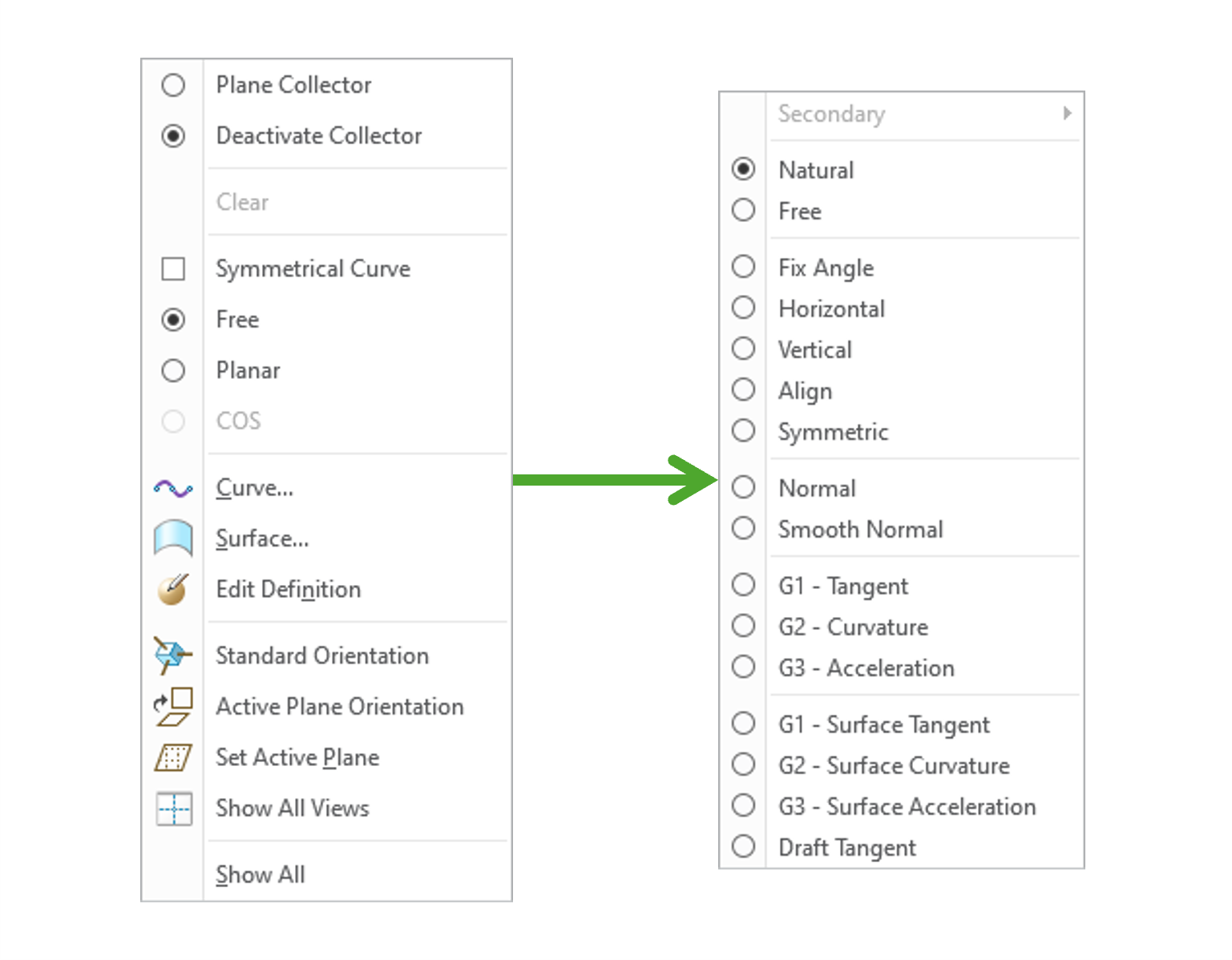The height and width of the screenshot is (960, 1232).
Task: Select the Standard Orientation icon
Action: tap(173, 655)
